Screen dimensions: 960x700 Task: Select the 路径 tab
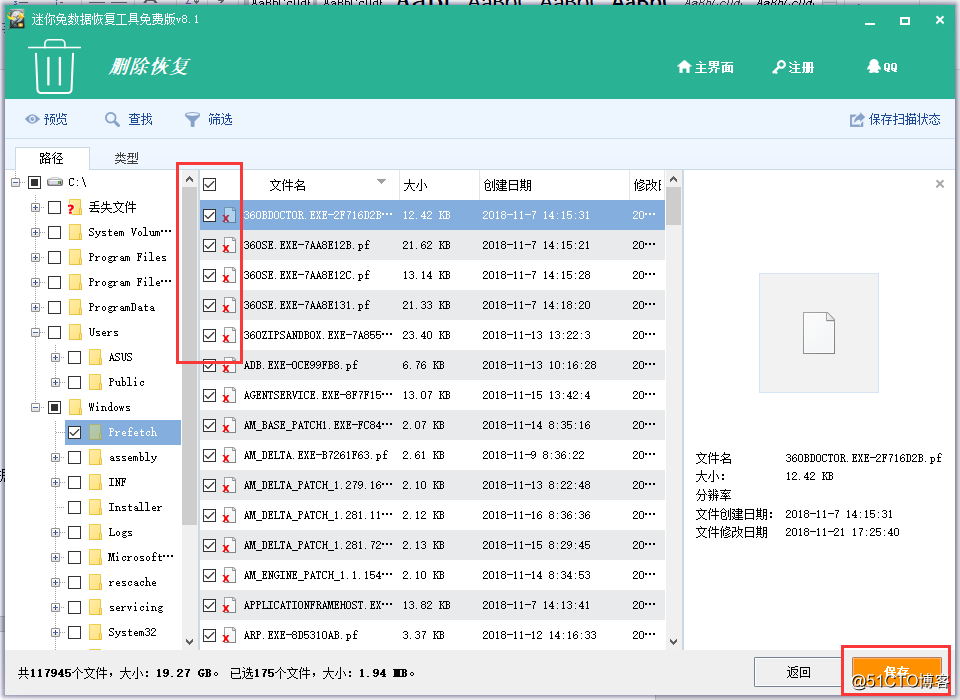tap(53, 157)
